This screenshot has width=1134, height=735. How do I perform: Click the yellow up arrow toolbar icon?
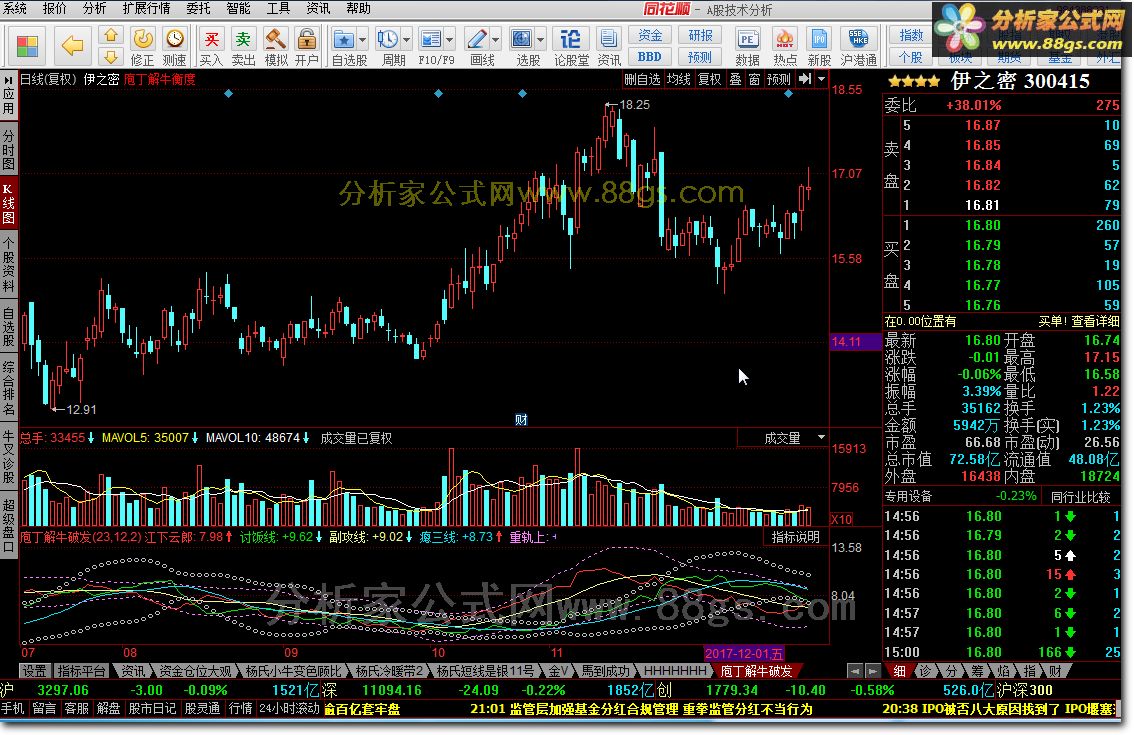(111, 35)
